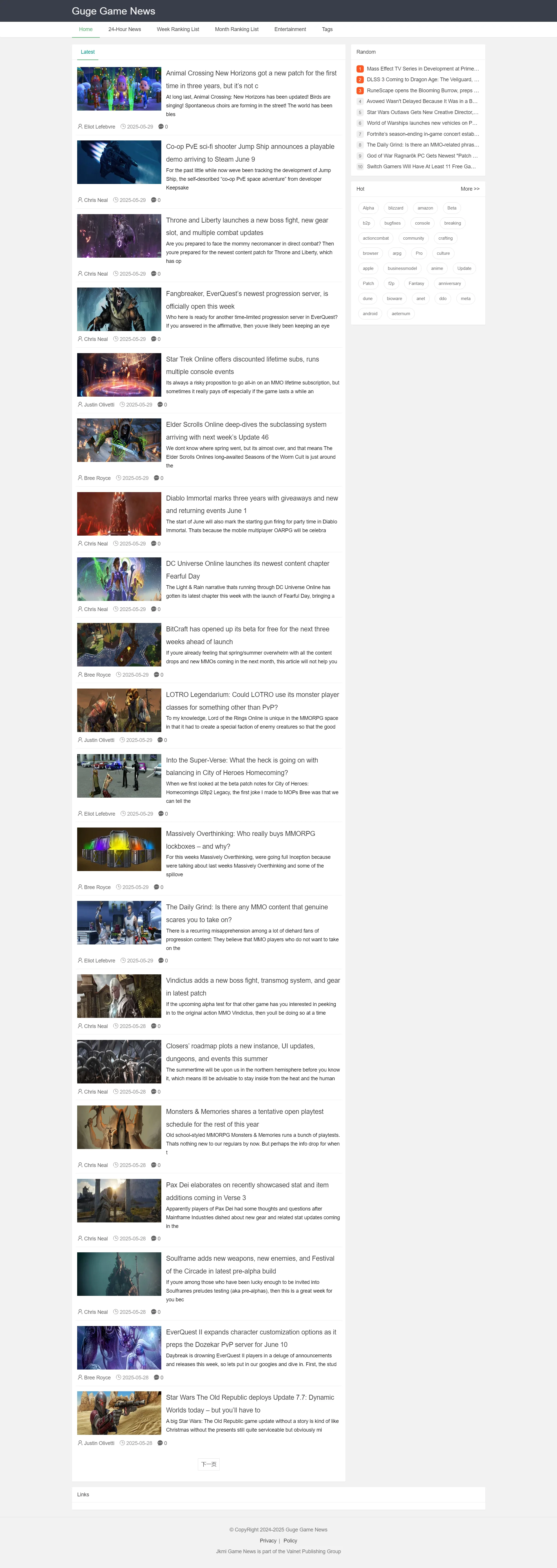557x1568 pixels.
Task: Open the Privacy footer link
Action: tap(268, 1541)
